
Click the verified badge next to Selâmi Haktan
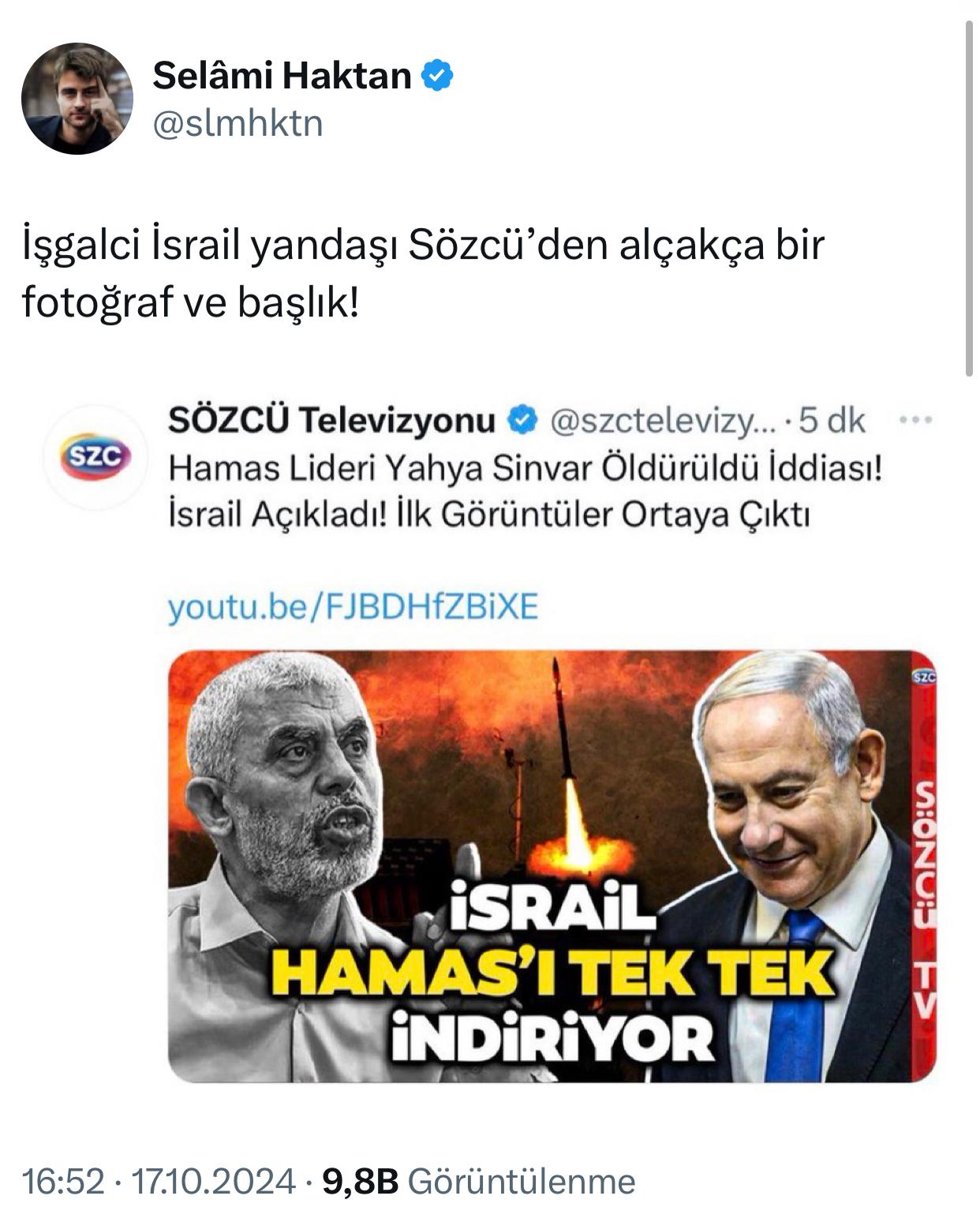(438, 76)
